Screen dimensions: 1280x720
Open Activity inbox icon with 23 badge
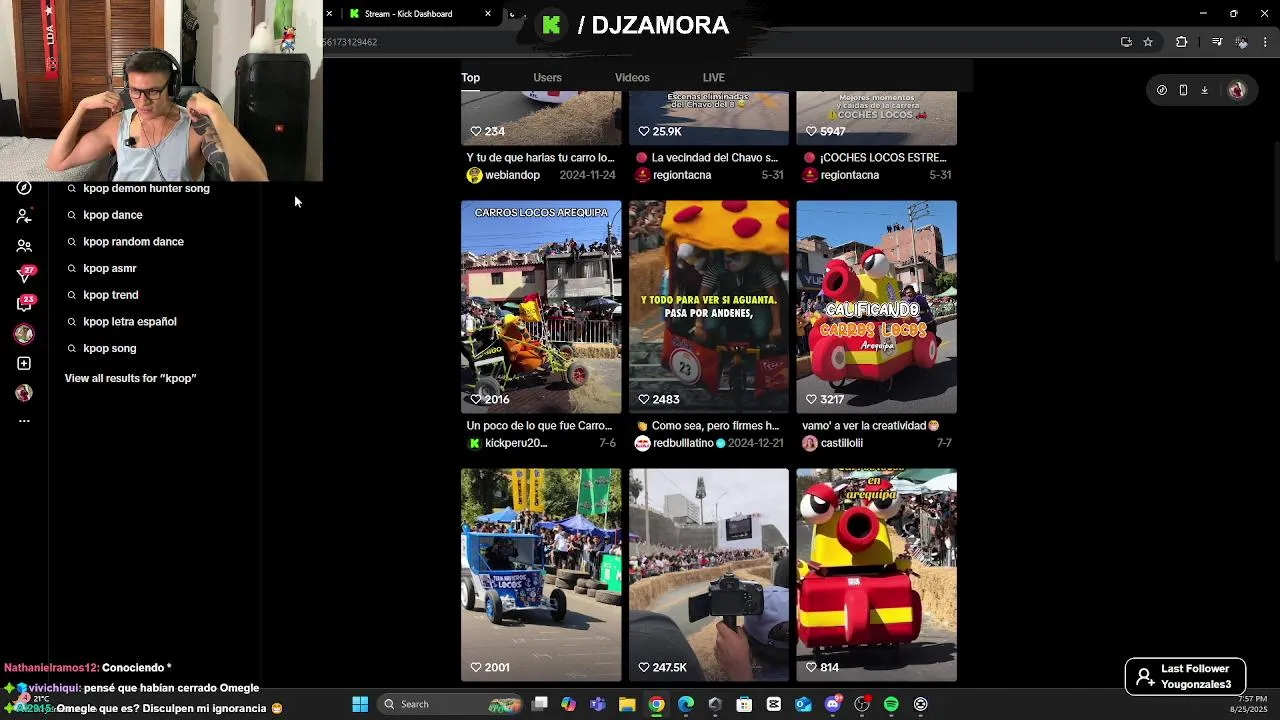[x=24, y=304]
